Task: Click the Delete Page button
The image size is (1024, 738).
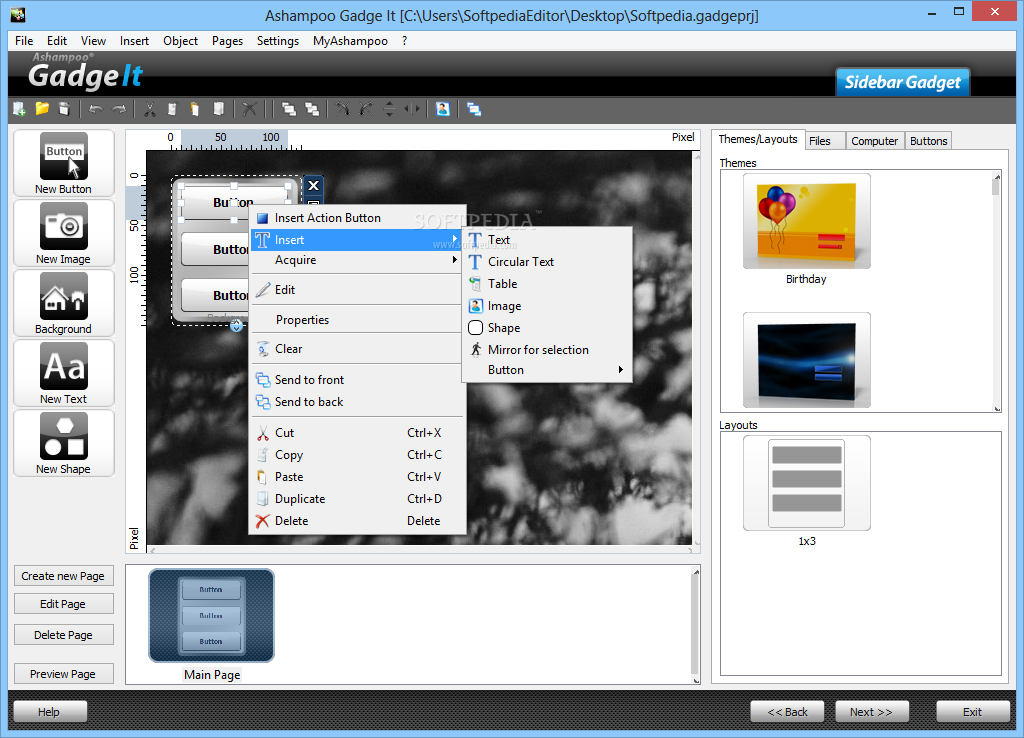Action: pos(63,635)
